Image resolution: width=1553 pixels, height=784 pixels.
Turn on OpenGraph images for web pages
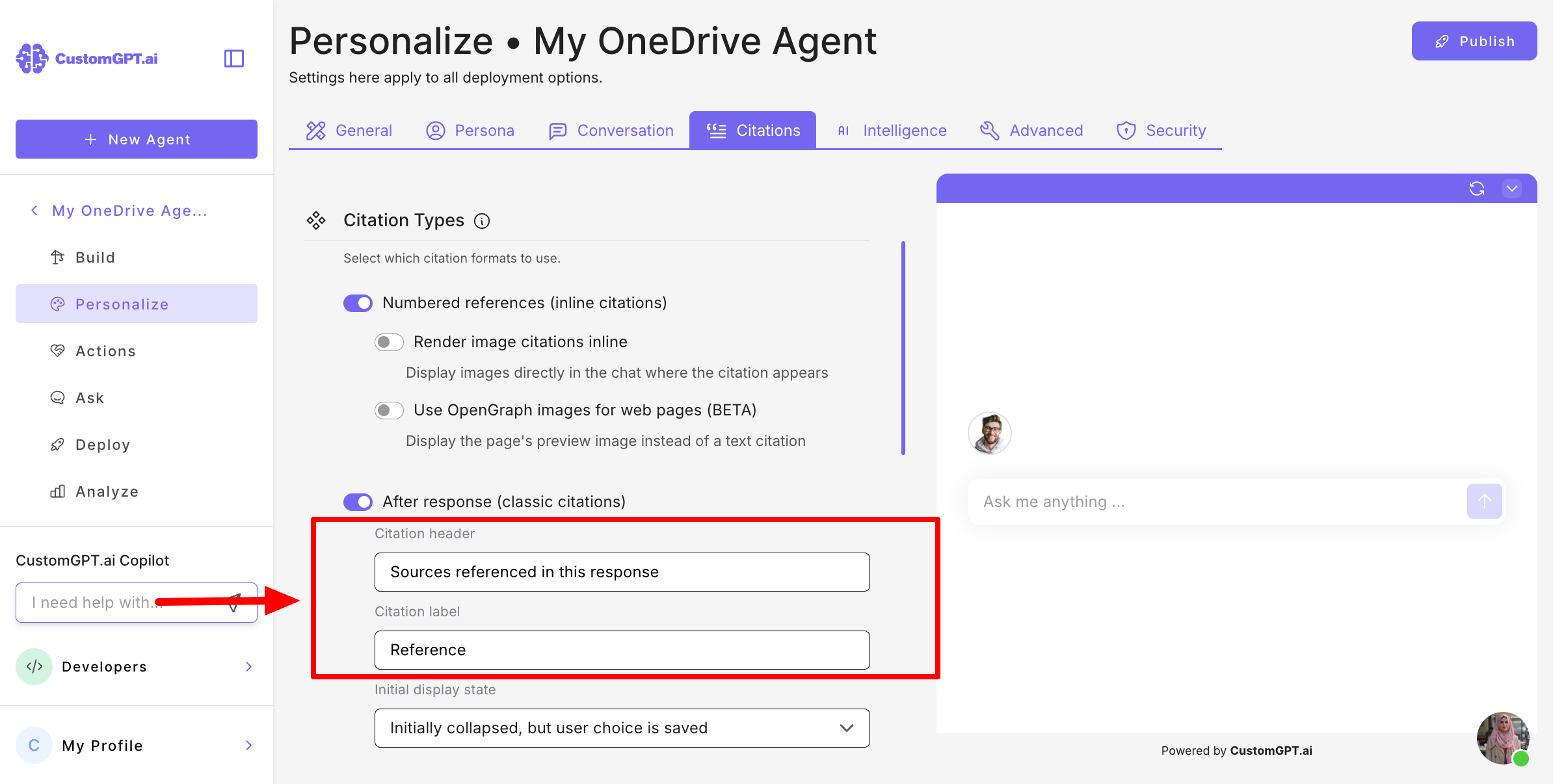click(x=389, y=410)
